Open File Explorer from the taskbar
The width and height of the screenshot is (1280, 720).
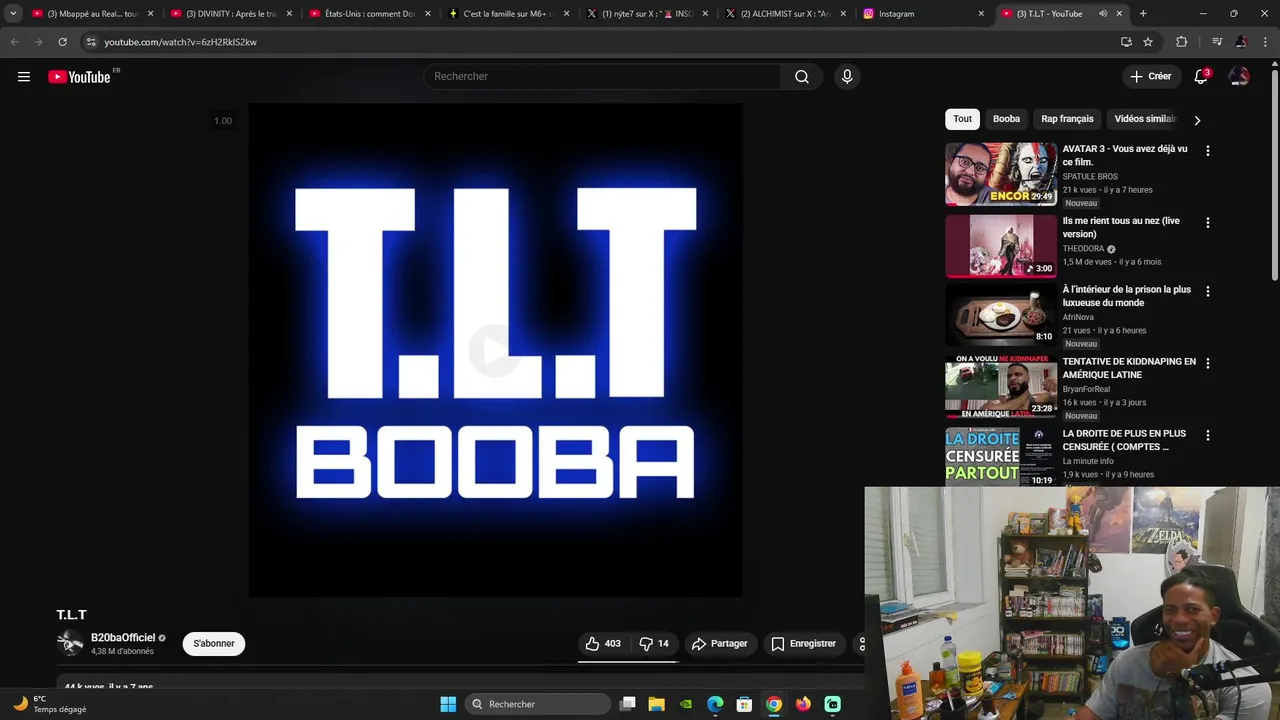(656, 704)
